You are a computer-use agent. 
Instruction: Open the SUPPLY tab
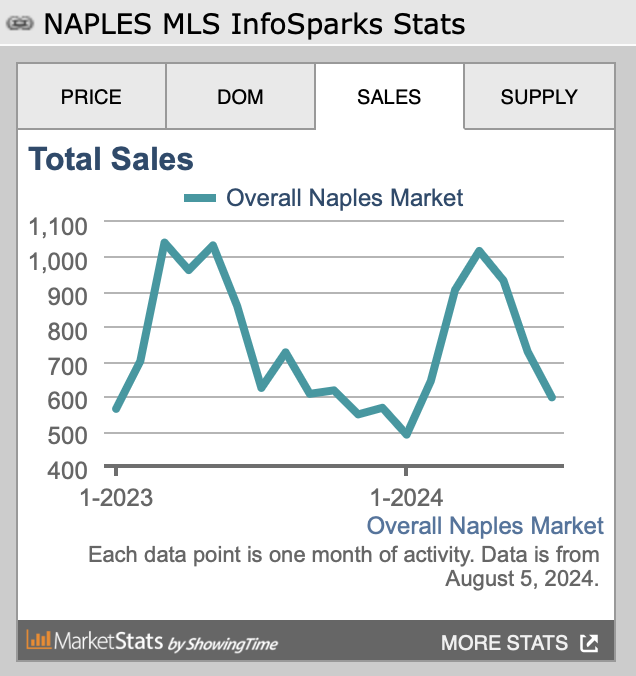click(539, 97)
